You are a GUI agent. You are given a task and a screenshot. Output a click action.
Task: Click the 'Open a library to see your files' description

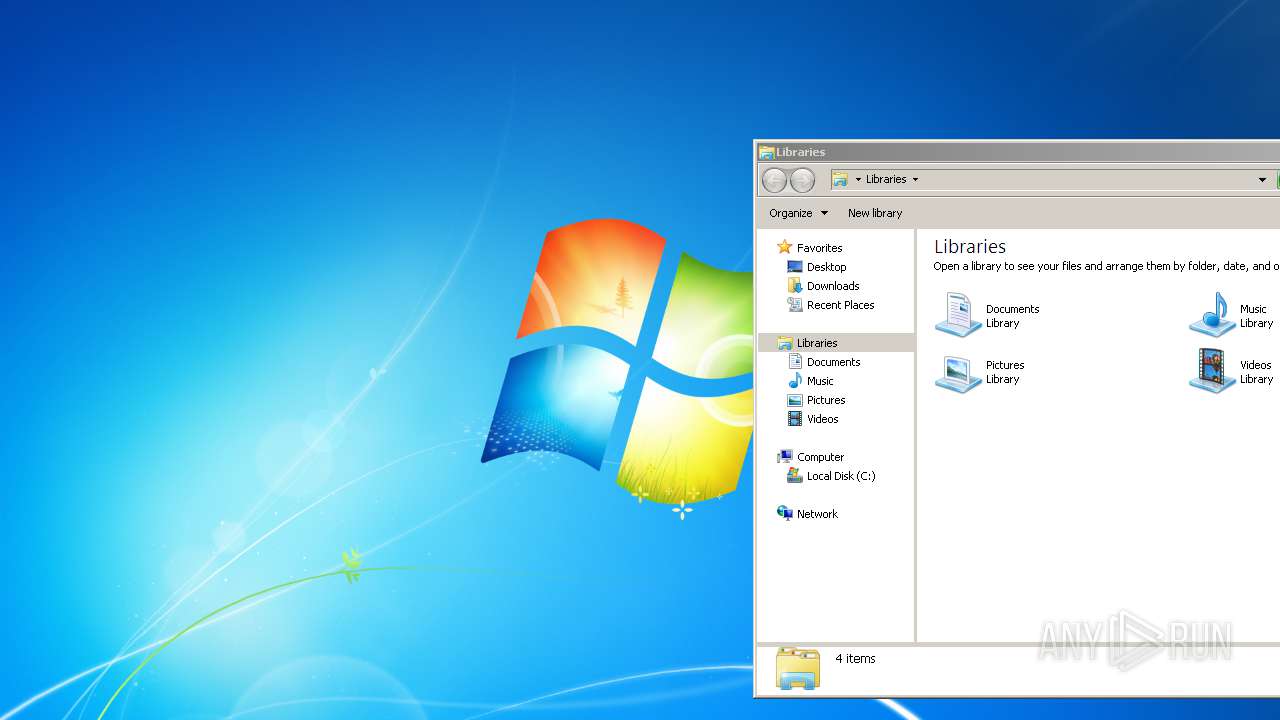click(x=1106, y=267)
